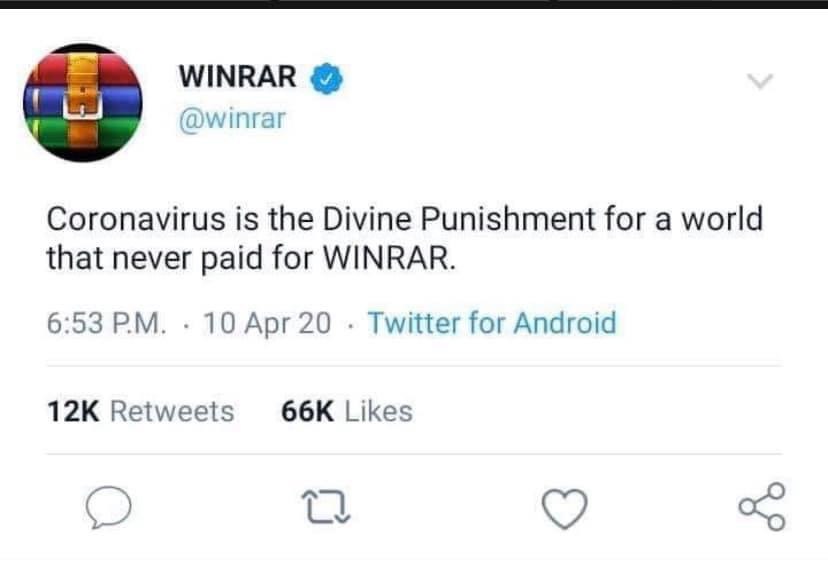828x561 pixels.
Task: Click the 10 Apr 20 date
Action: (267, 323)
